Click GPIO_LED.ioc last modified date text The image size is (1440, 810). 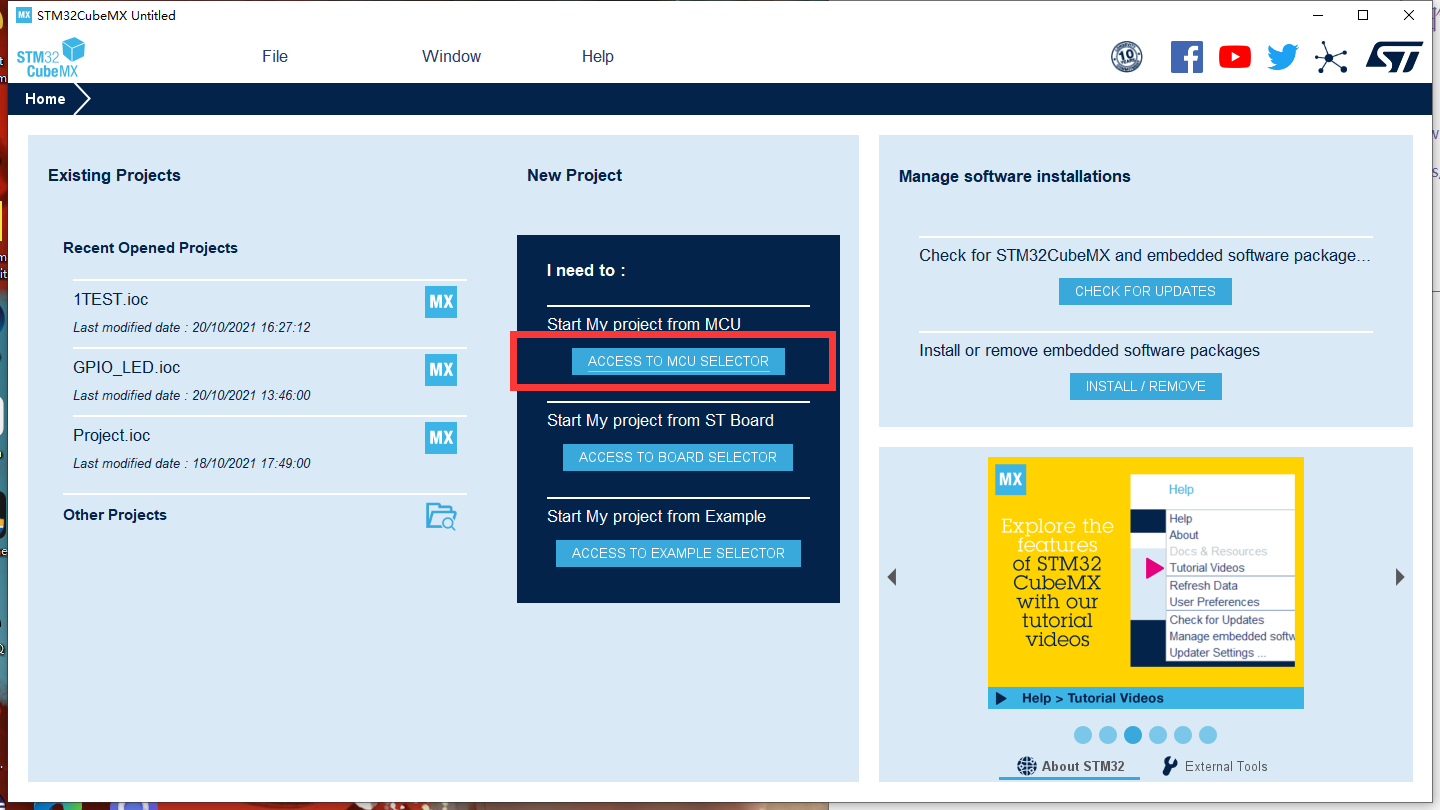[192, 396]
